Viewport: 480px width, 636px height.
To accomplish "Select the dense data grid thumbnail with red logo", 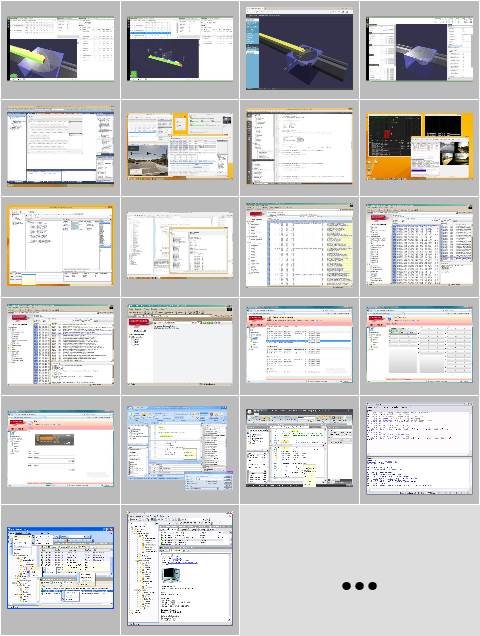I will click(420, 245).
